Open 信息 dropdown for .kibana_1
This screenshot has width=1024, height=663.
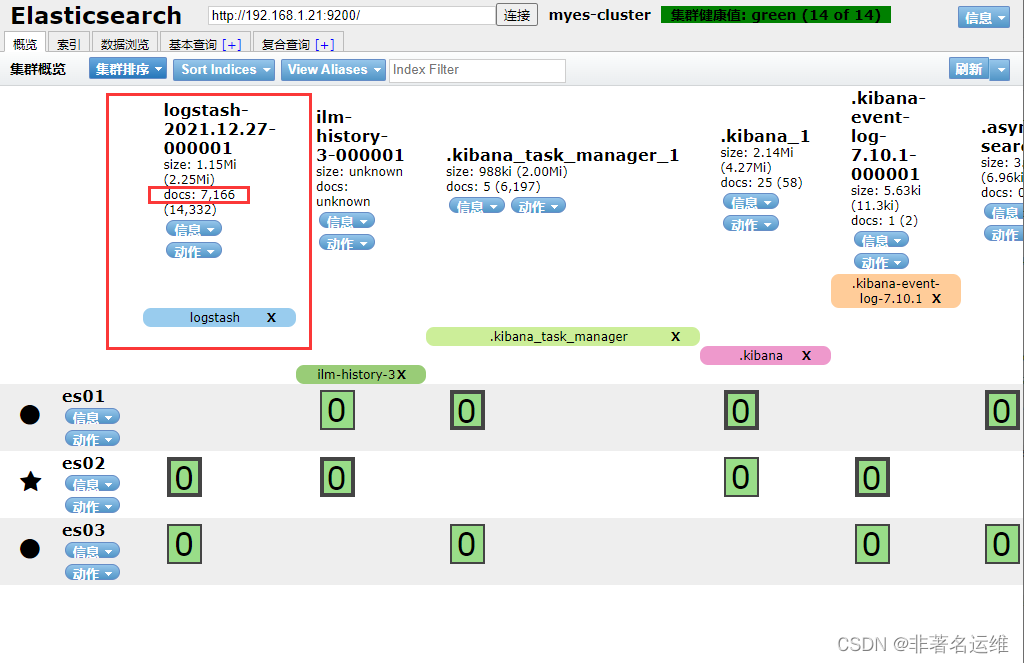pos(751,202)
